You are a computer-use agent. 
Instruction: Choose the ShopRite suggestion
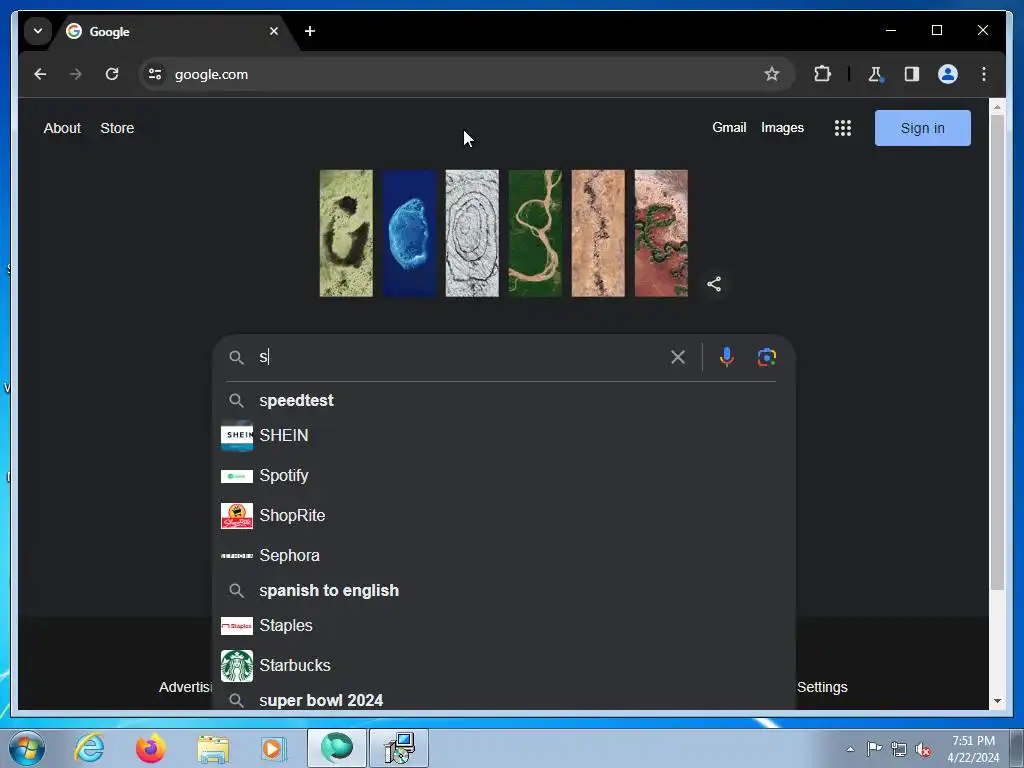(x=503, y=515)
